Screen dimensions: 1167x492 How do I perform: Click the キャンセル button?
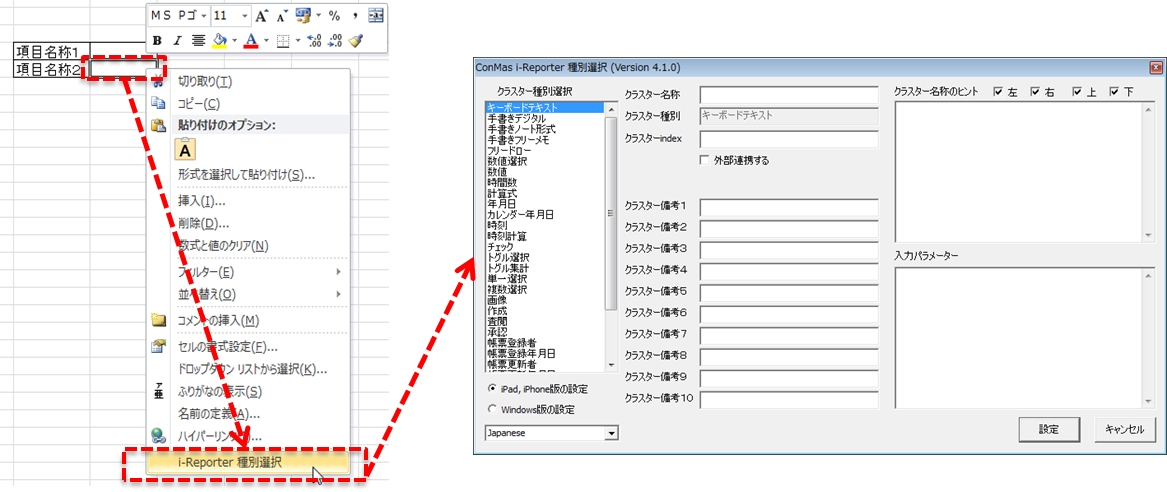(x=1126, y=428)
